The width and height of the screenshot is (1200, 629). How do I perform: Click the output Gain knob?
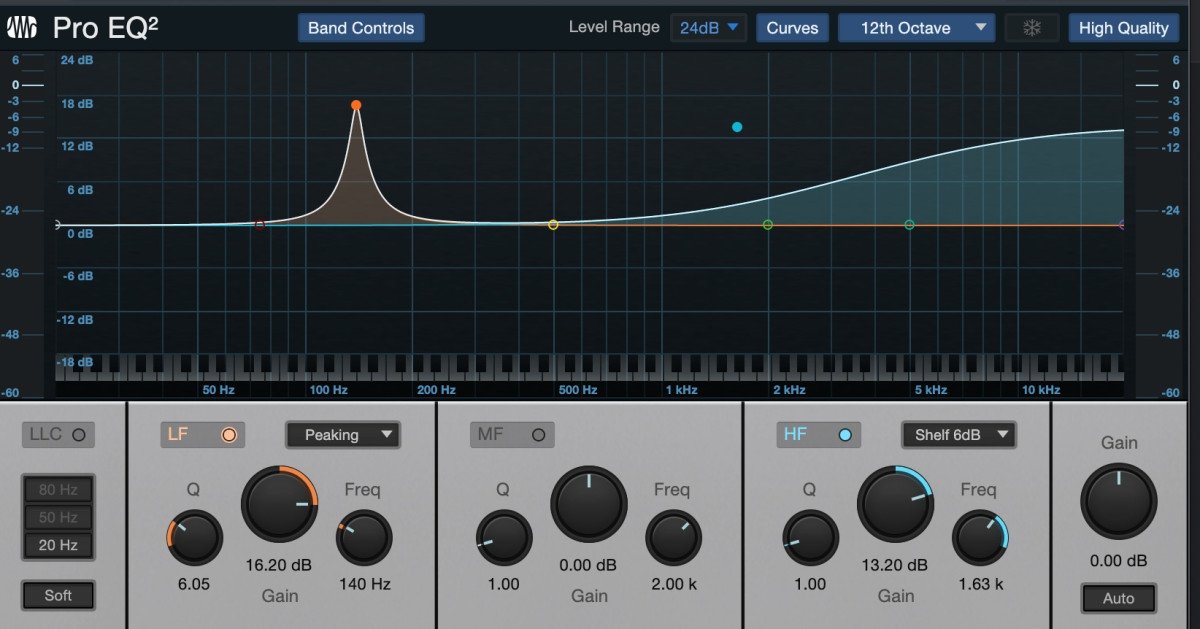pyautogui.click(x=1119, y=502)
